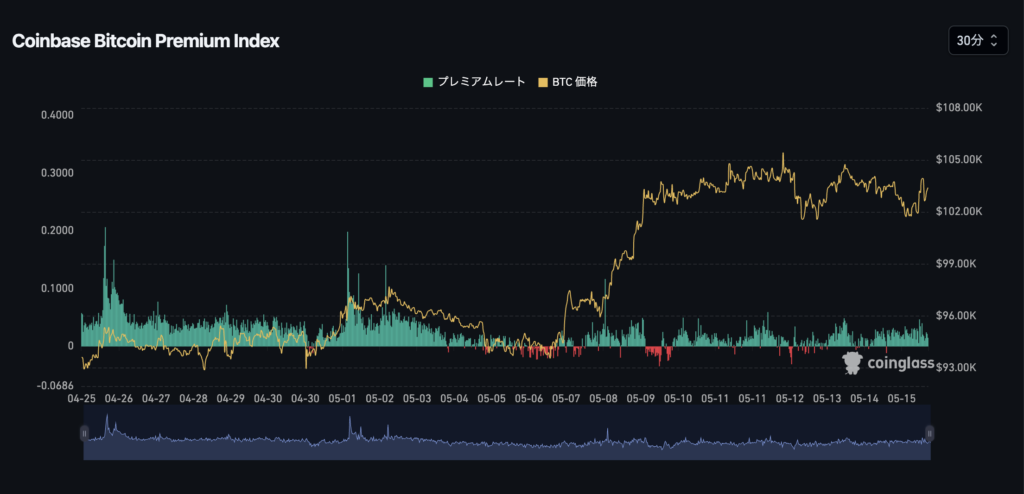Click the 05-03 date axis label

(417, 398)
